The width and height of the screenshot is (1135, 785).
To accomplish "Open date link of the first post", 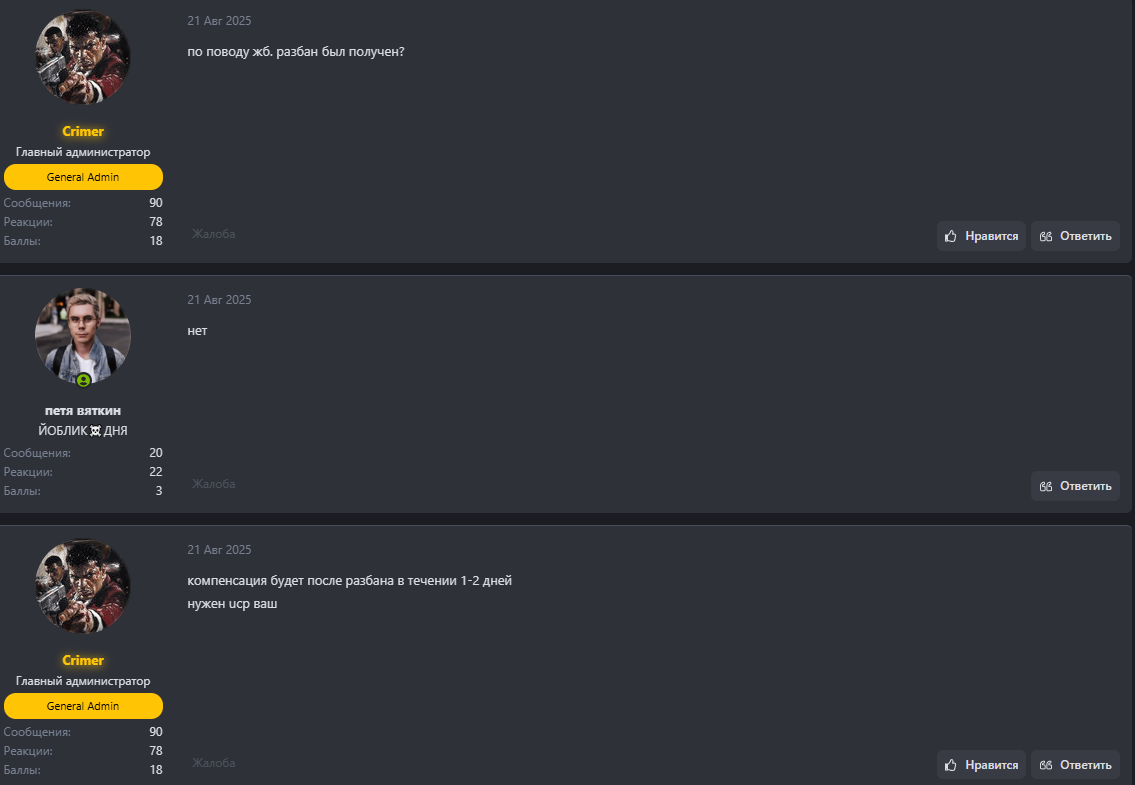I will point(219,20).
